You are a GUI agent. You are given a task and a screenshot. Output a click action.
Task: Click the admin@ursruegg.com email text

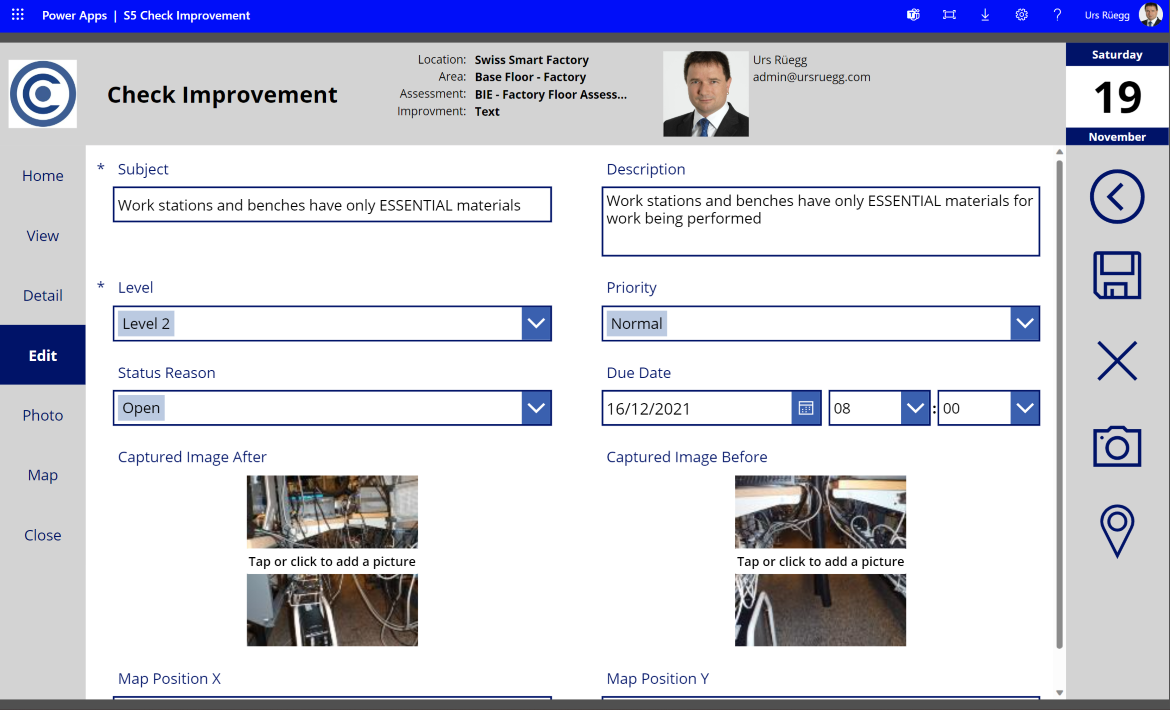click(x=812, y=77)
